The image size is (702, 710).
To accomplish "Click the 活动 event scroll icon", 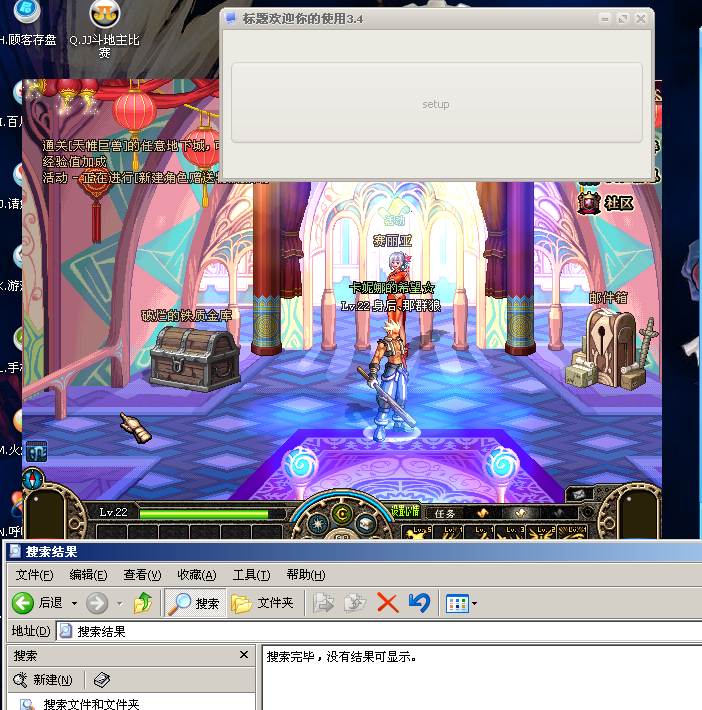I will pos(395,211).
